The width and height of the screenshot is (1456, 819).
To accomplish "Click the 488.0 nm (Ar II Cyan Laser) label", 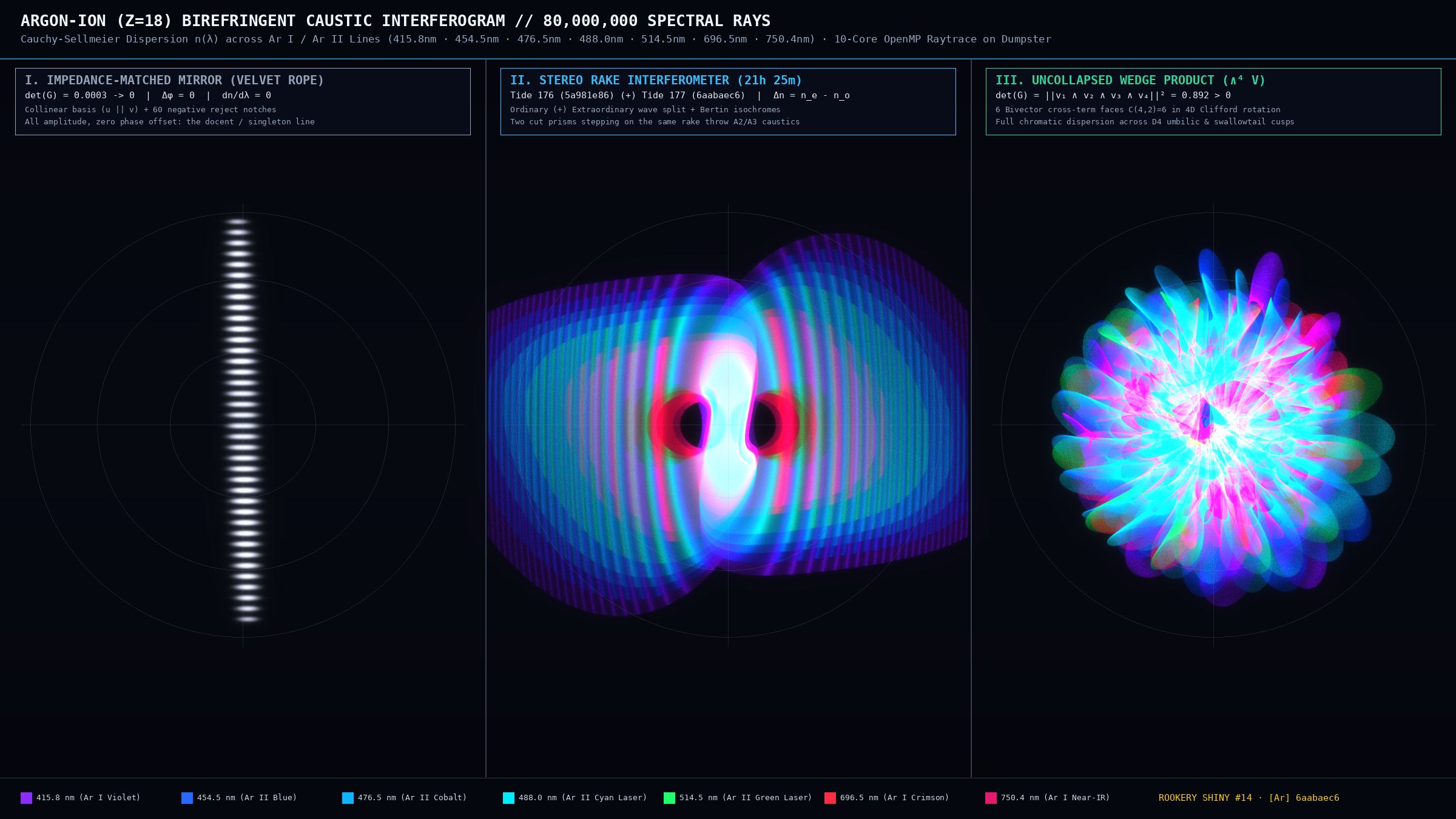I will (x=582, y=798).
